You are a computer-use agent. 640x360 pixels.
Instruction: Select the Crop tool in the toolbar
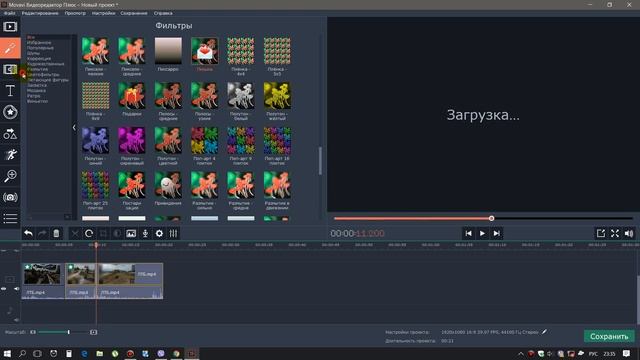pos(103,233)
